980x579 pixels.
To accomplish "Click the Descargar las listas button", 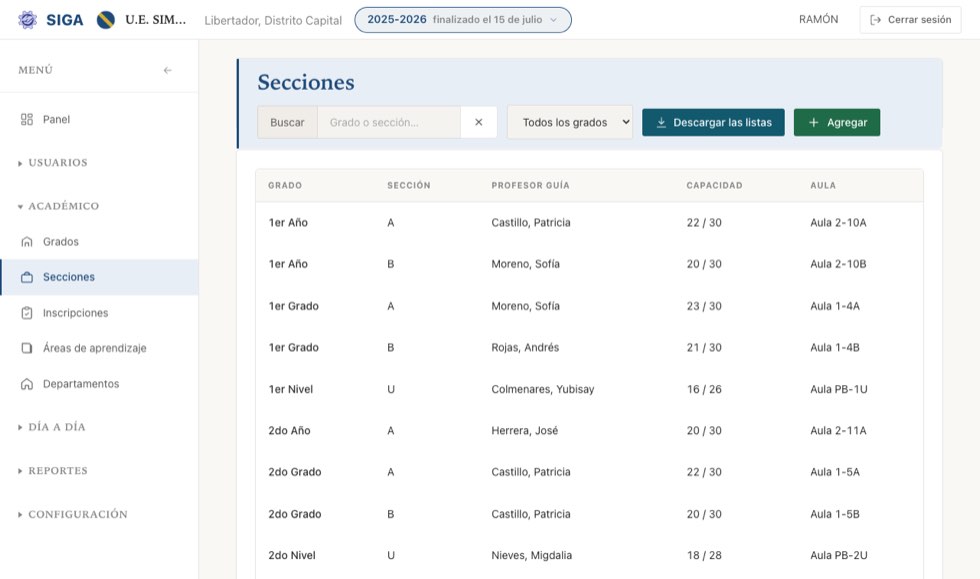I will [713, 123].
